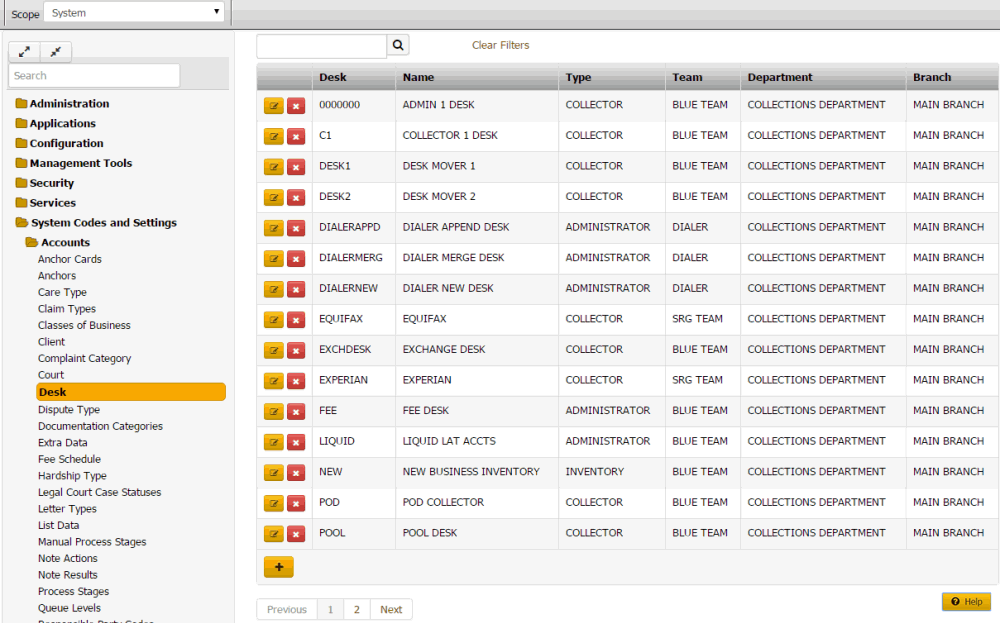This screenshot has width=1000, height=623.
Task: Open the Help button
Action: point(966,601)
